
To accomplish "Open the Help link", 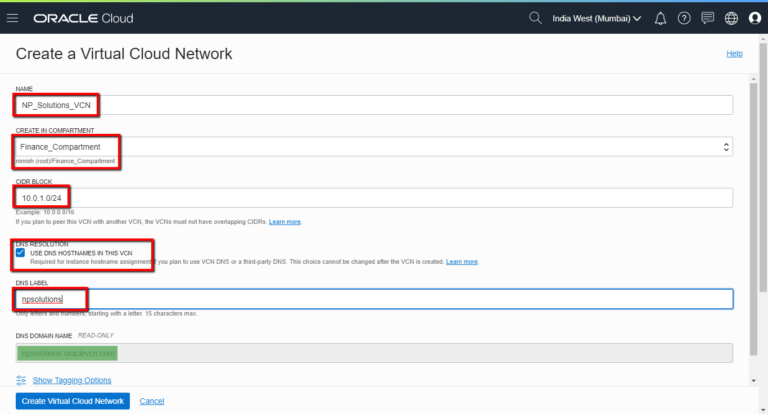I will tap(734, 54).
